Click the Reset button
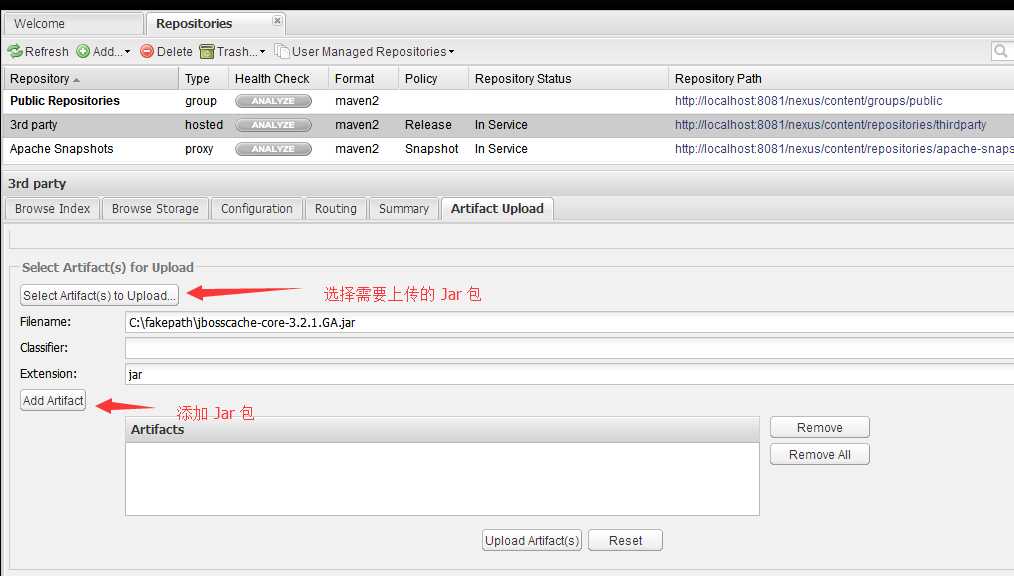The image size is (1014, 576). click(x=625, y=540)
